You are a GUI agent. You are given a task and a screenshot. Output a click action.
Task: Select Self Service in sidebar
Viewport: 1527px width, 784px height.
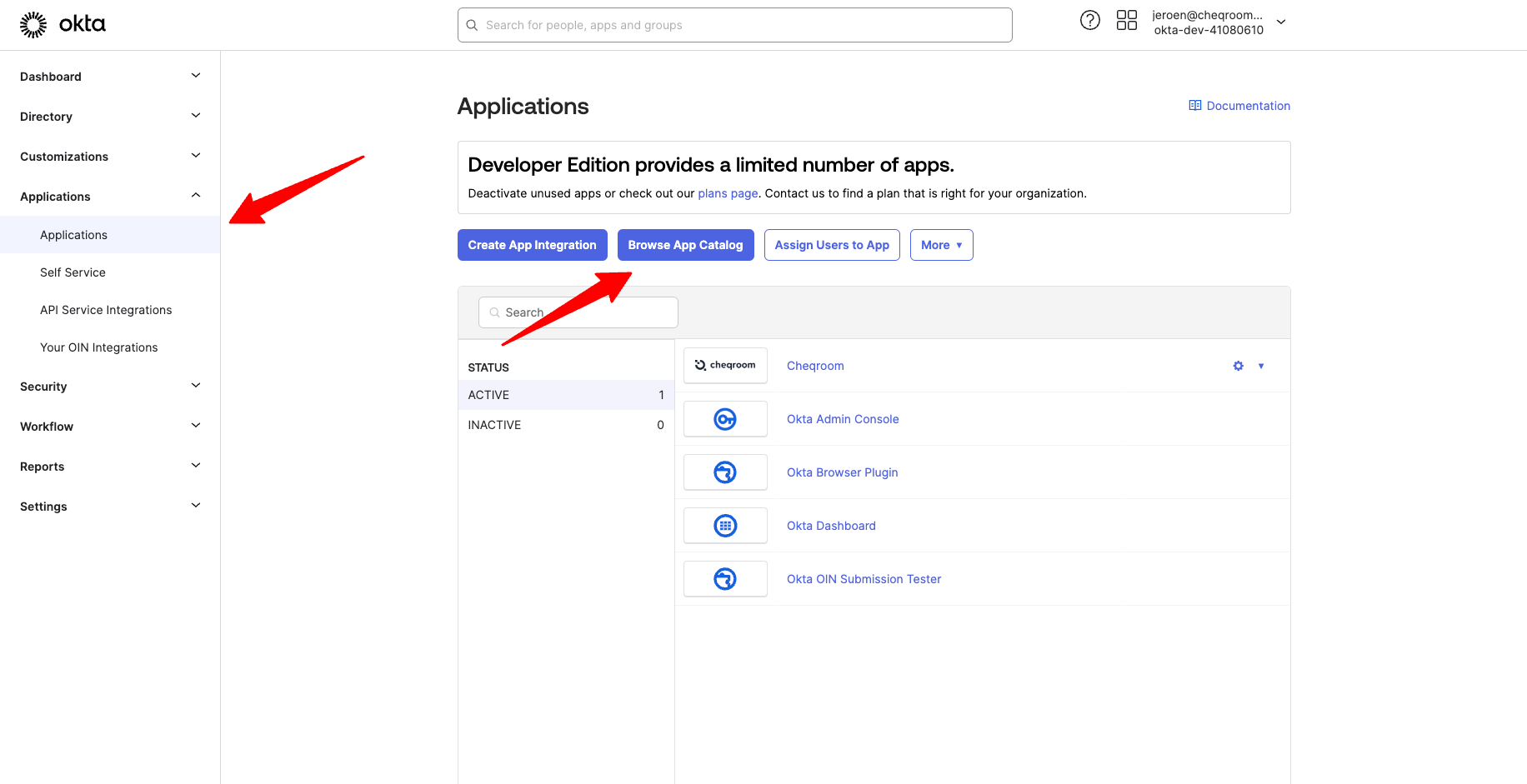tap(73, 272)
